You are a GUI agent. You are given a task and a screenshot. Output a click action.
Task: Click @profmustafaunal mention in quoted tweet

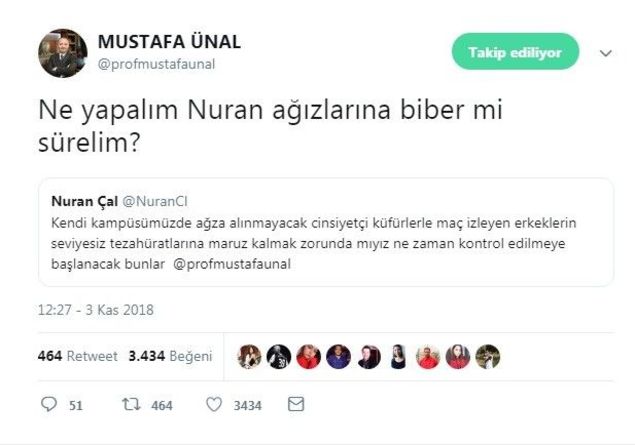coord(224,265)
